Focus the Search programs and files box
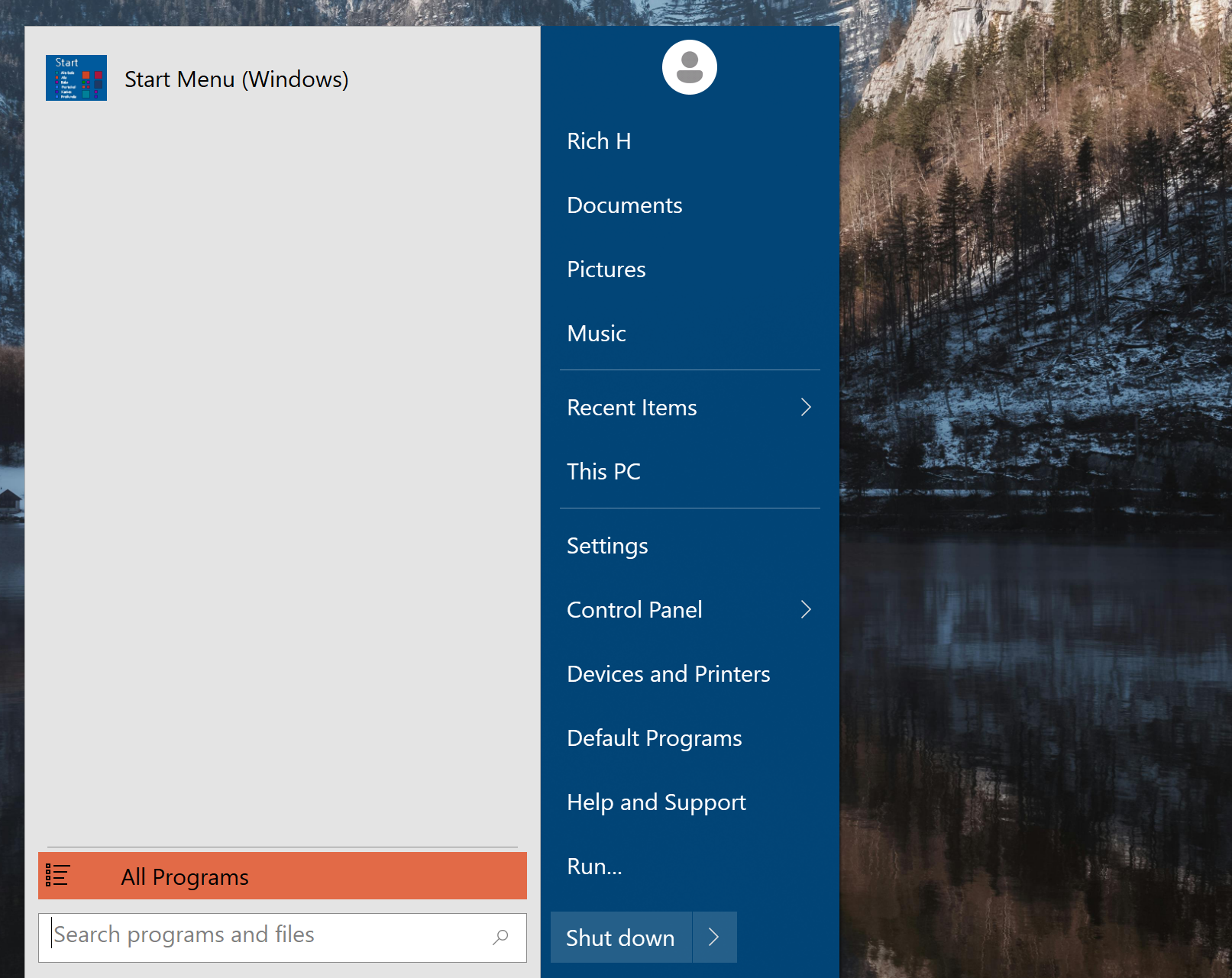Screen dimensions: 1232x978 coord(283,938)
